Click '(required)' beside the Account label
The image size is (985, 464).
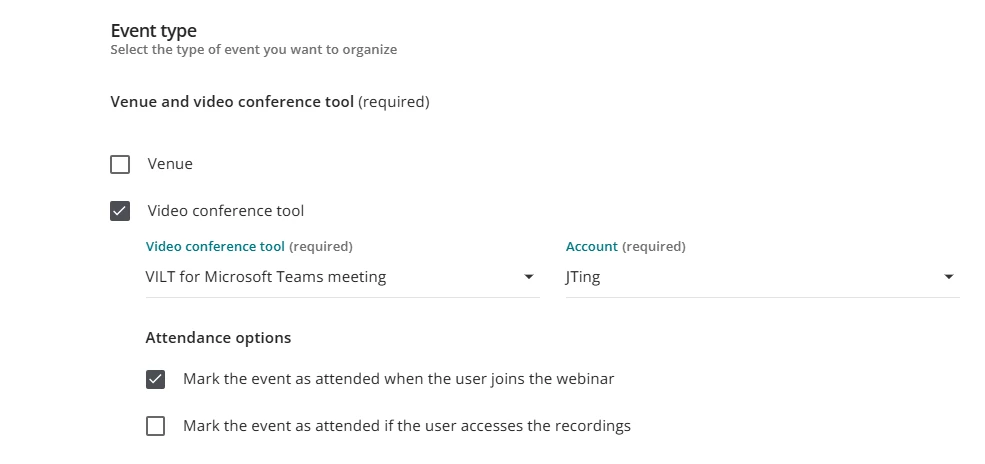pyautogui.click(x=654, y=246)
